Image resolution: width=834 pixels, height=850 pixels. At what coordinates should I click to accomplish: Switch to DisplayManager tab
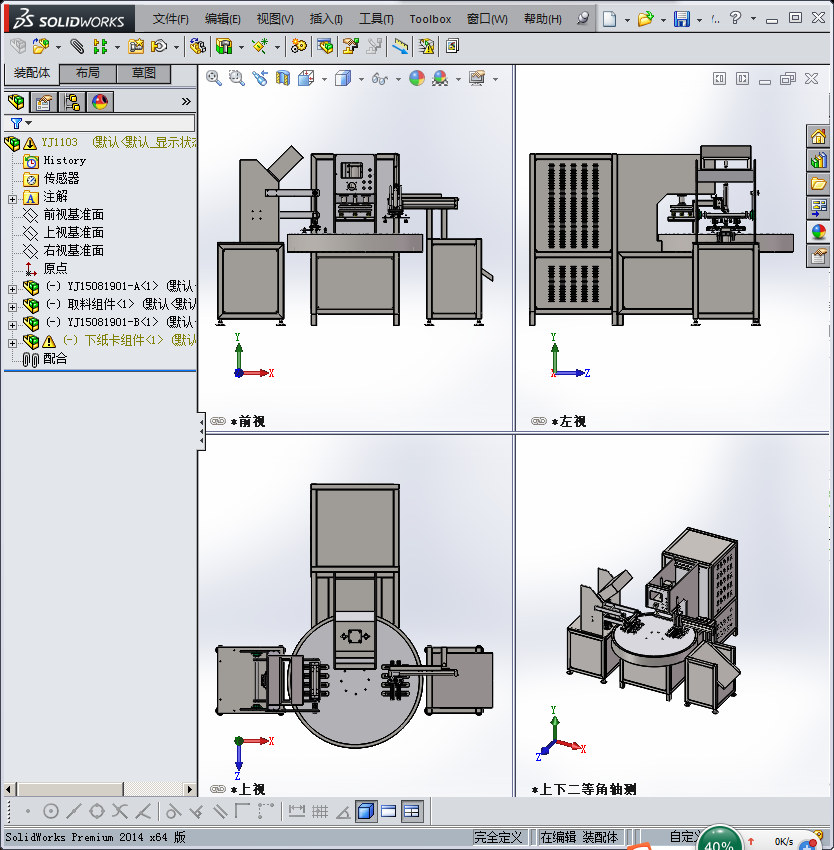point(100,102)
